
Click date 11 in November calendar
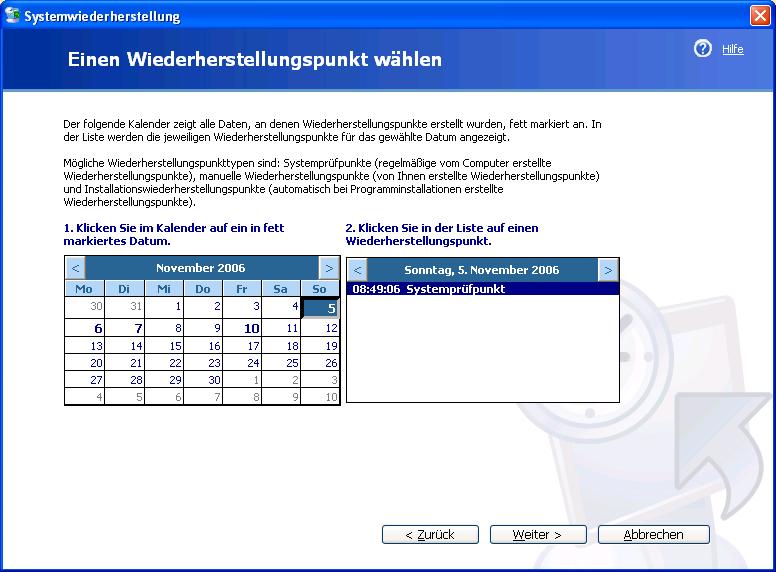tap(281, 328)
